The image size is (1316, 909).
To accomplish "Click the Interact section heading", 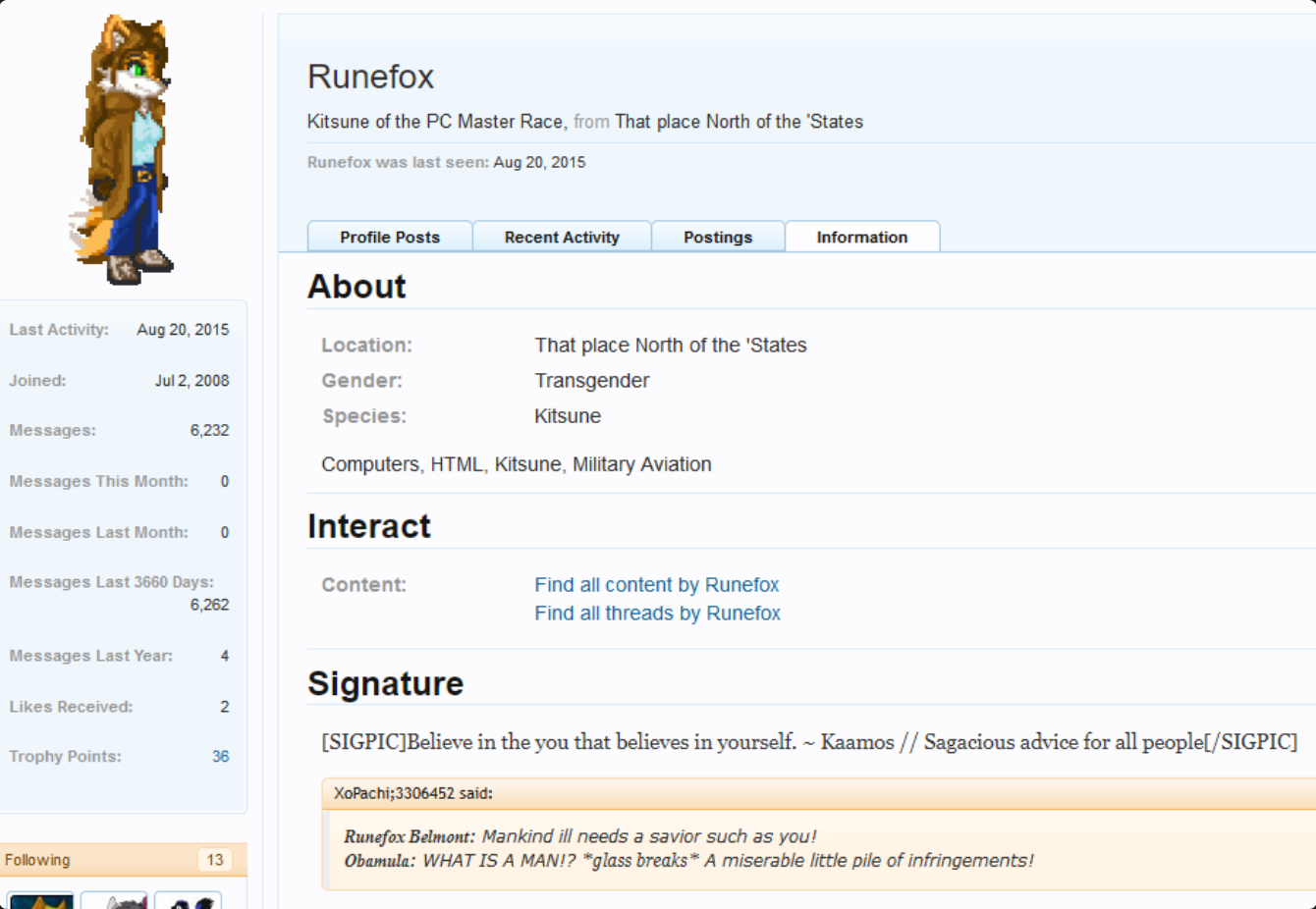I will click(x=368, y=526).
